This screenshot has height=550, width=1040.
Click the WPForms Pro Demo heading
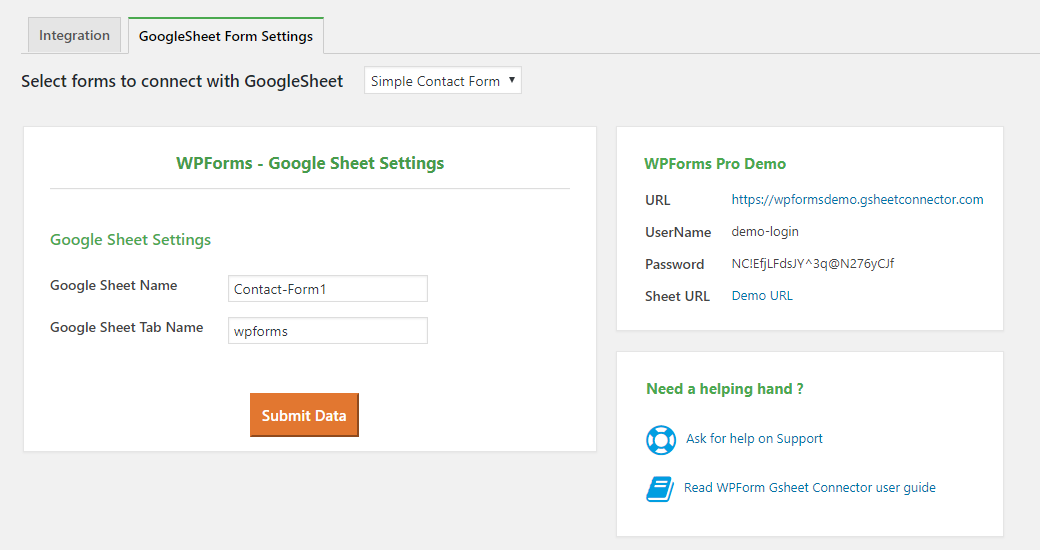coord(715,164)
